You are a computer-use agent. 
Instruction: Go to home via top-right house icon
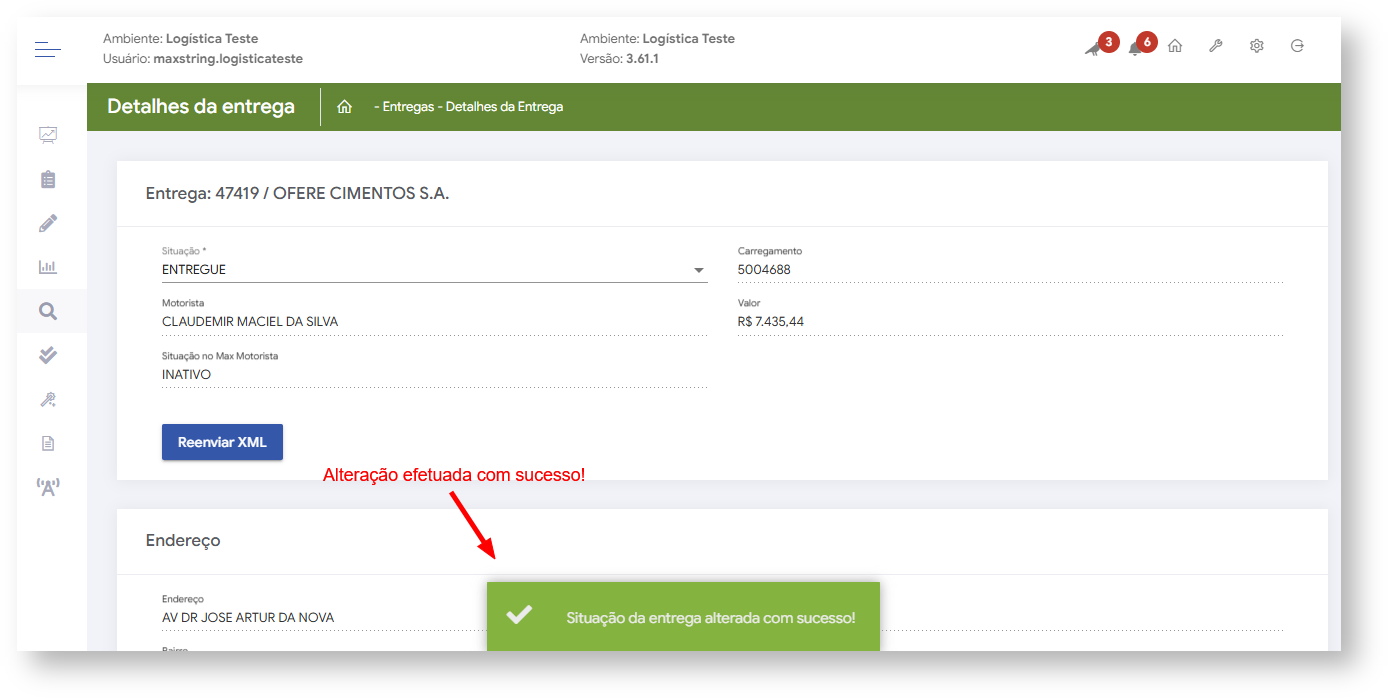[x=1175, y=46]
